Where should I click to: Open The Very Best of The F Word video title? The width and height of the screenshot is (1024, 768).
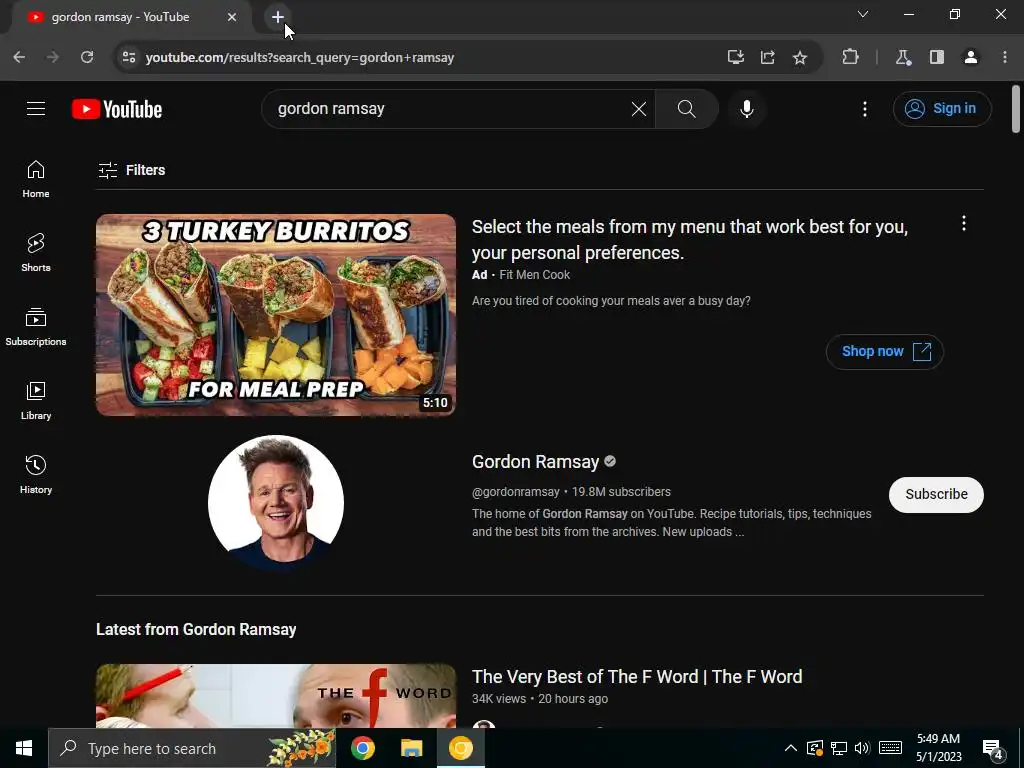(637, 677)
